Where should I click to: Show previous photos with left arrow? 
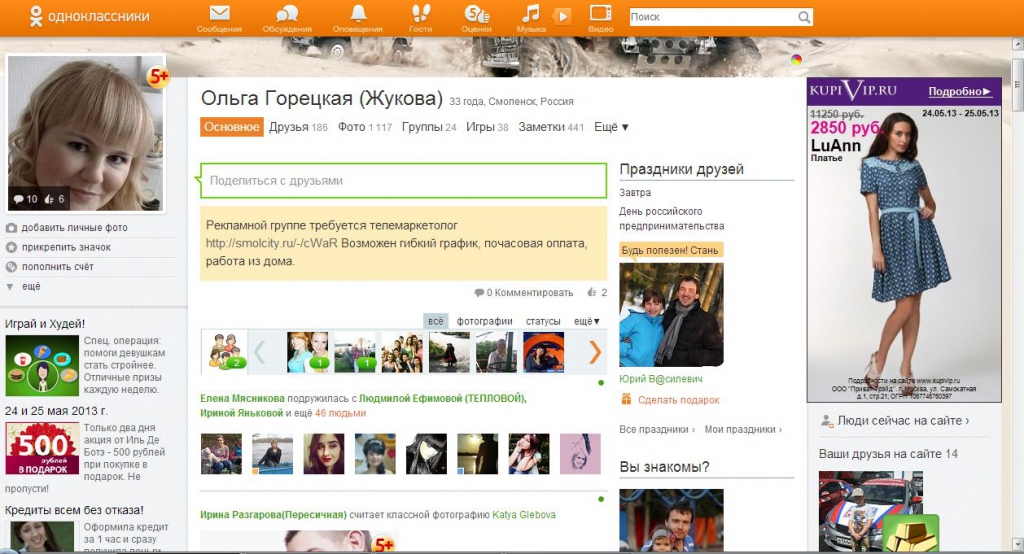click(x=259, y=352)
